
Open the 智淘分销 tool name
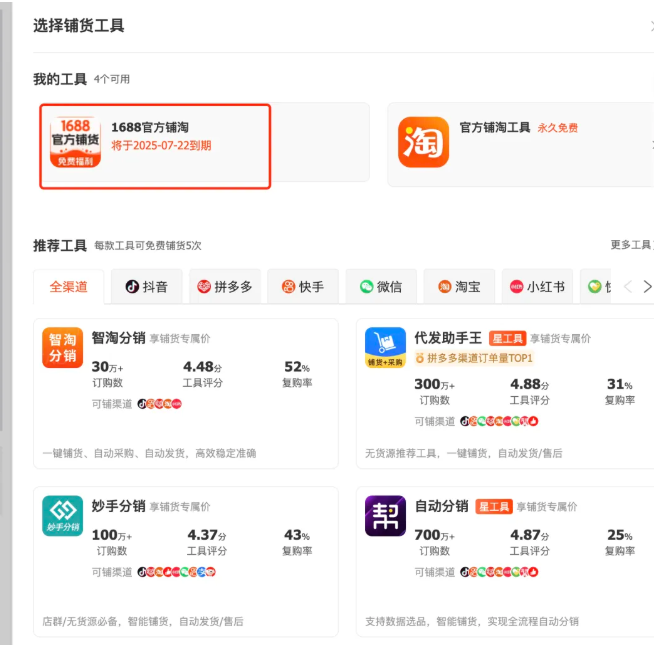[x=118, y=337]
